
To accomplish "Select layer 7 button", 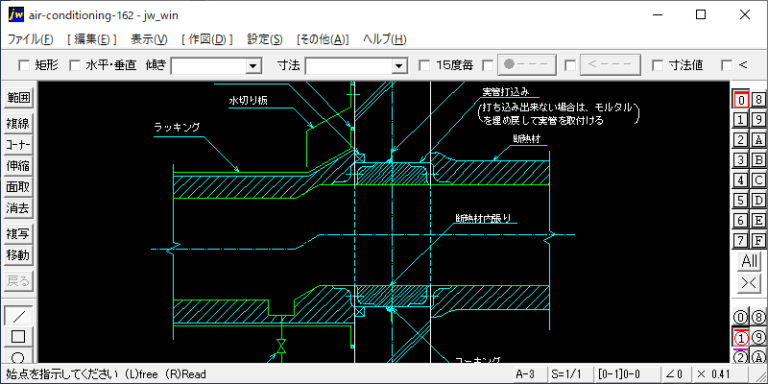I will point(741,240).
